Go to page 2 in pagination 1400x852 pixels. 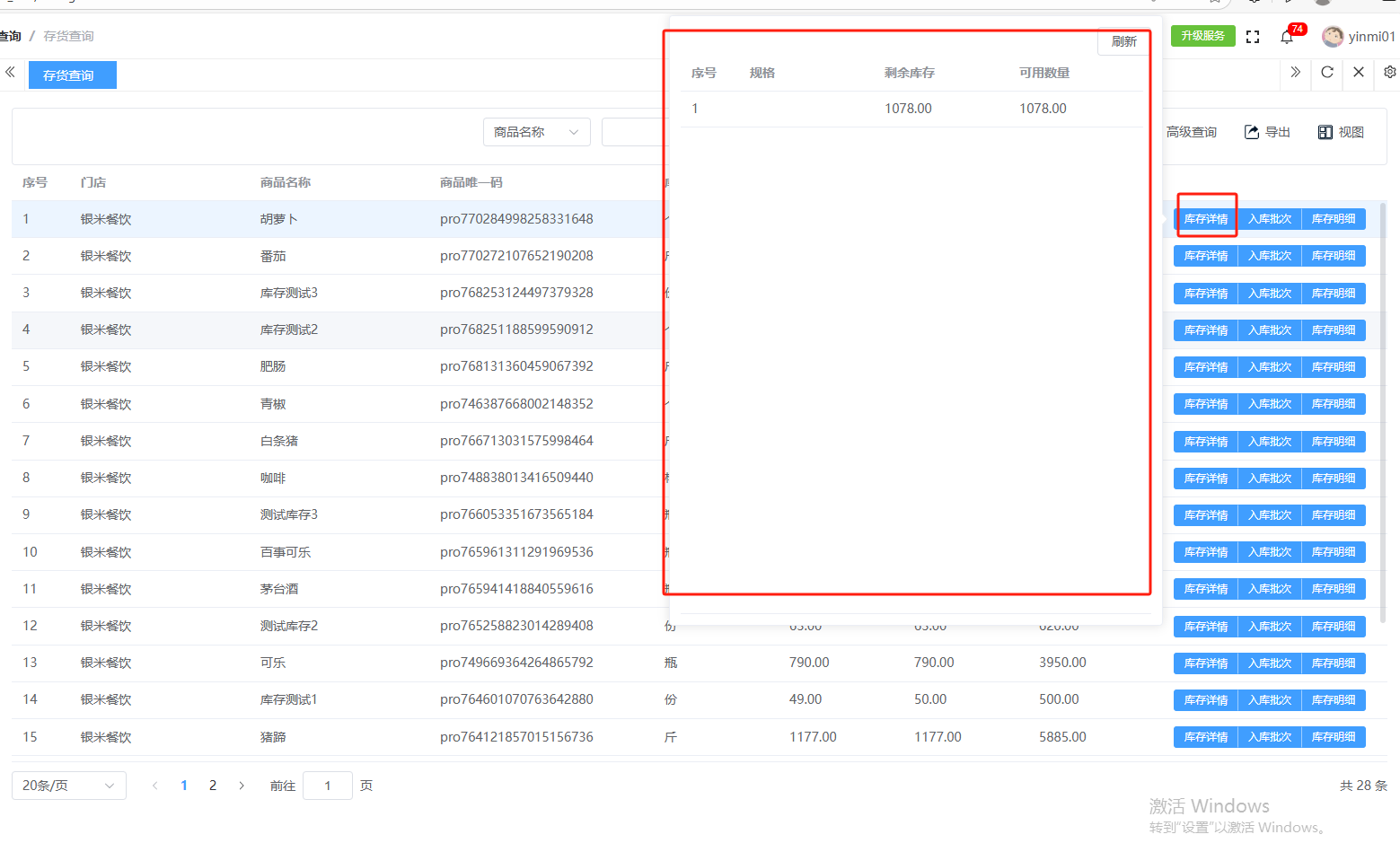pyautogui.click(x=213, y=786)
